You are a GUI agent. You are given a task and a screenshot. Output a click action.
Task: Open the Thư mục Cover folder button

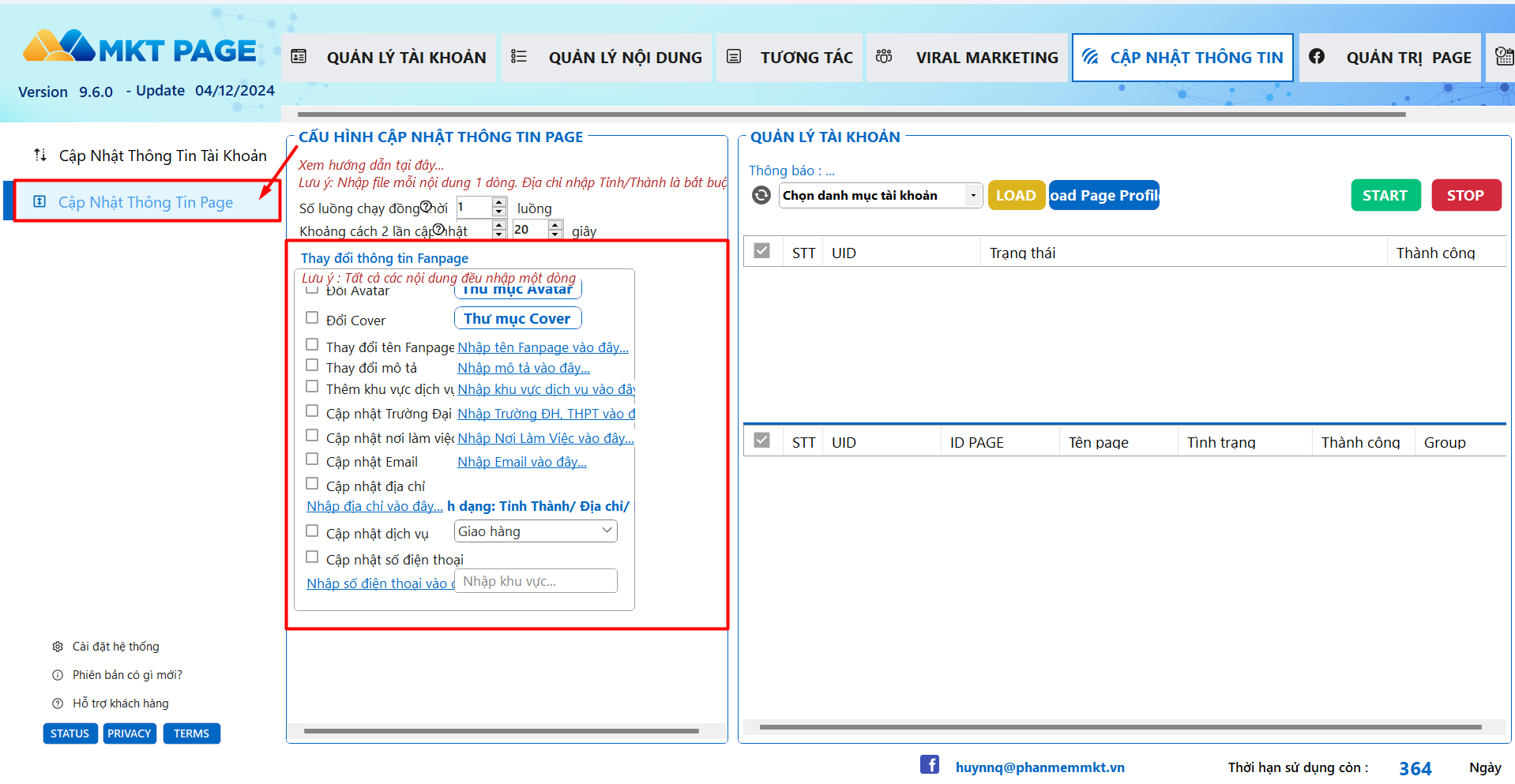(x=517, y=318)
